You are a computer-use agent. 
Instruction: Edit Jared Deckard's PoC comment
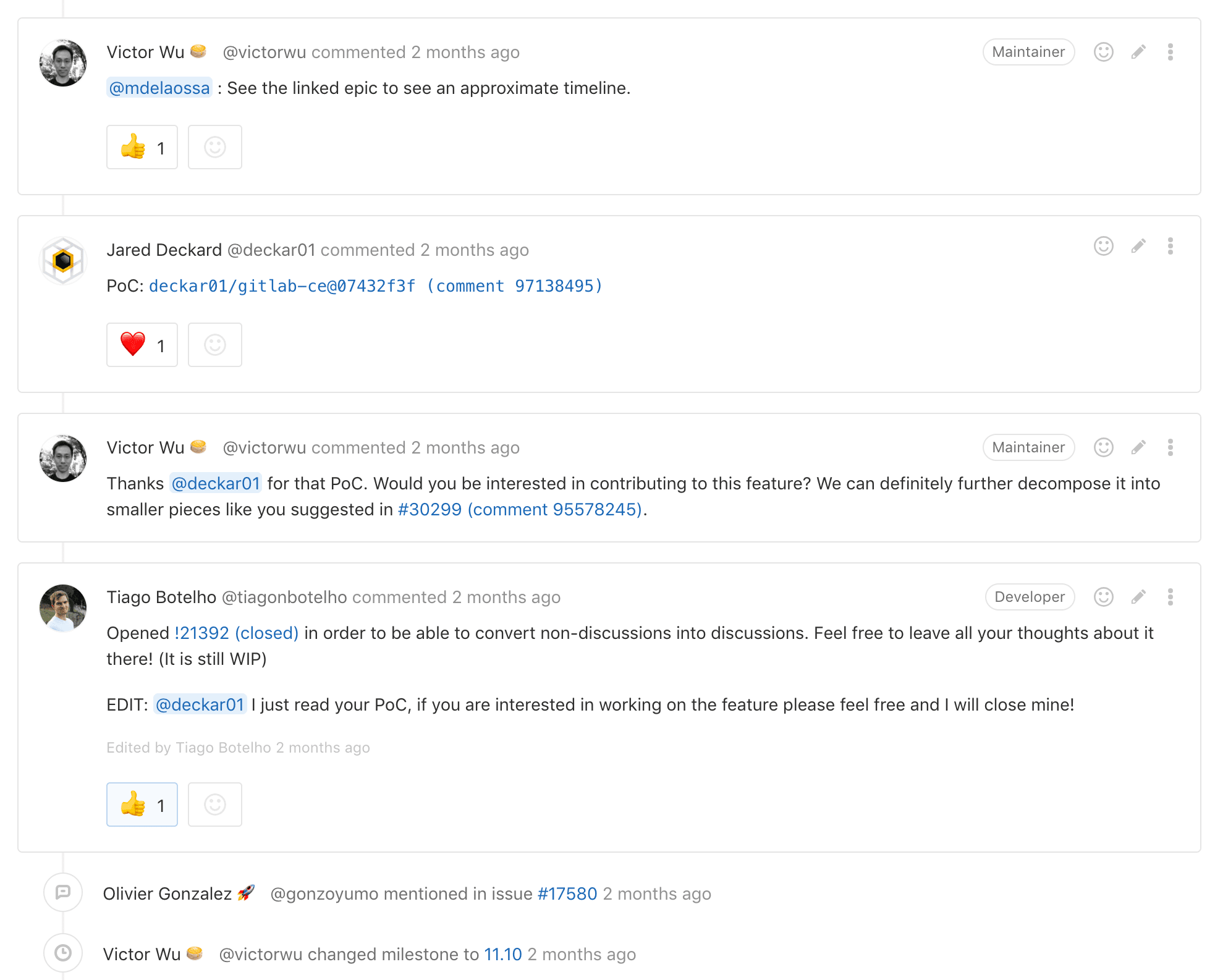pyautogui.click(x=1138, y=246)
